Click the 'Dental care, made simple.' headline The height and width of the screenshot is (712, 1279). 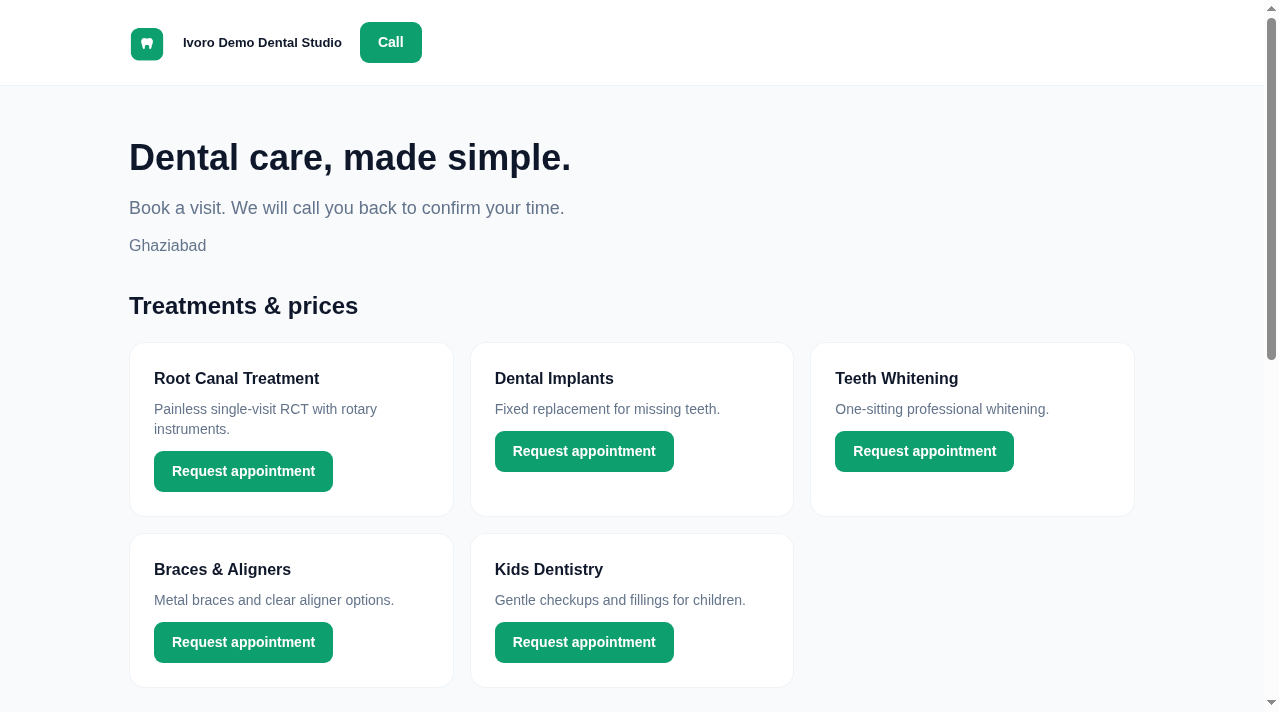point(350,158)
